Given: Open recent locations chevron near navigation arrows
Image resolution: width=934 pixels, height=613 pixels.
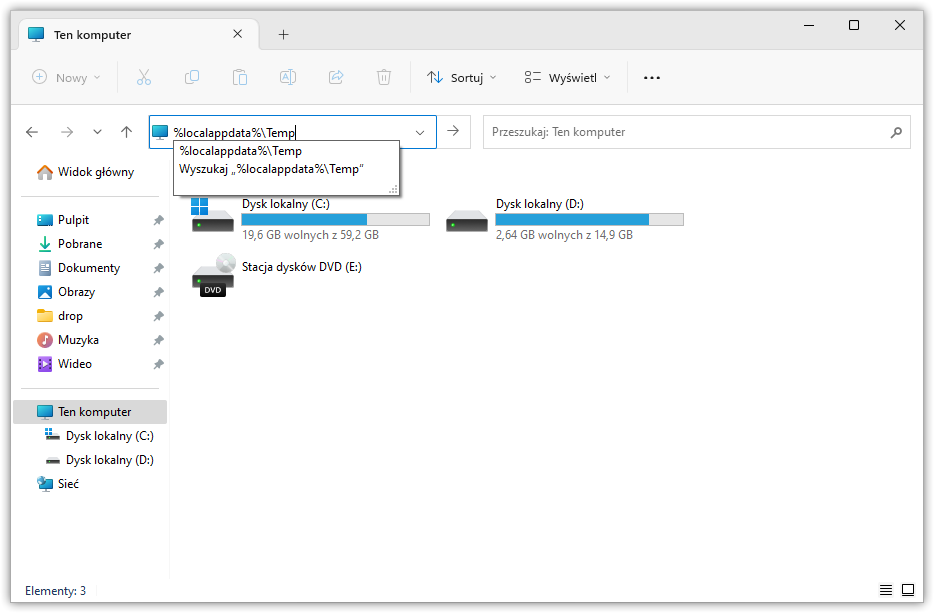Looking at the screenshot, I should coord(97,132).
